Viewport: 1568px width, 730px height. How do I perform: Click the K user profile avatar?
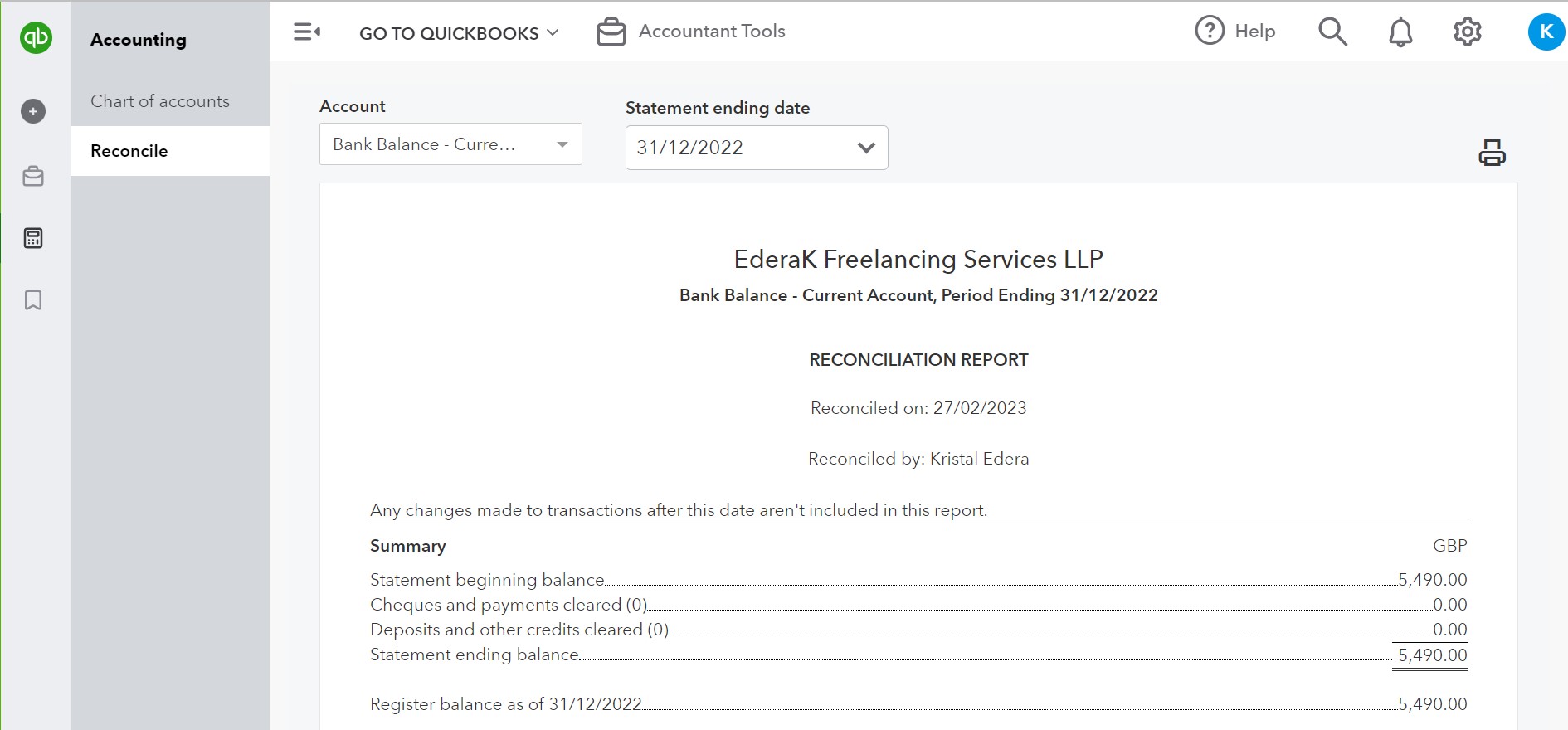click(1546, 32)
